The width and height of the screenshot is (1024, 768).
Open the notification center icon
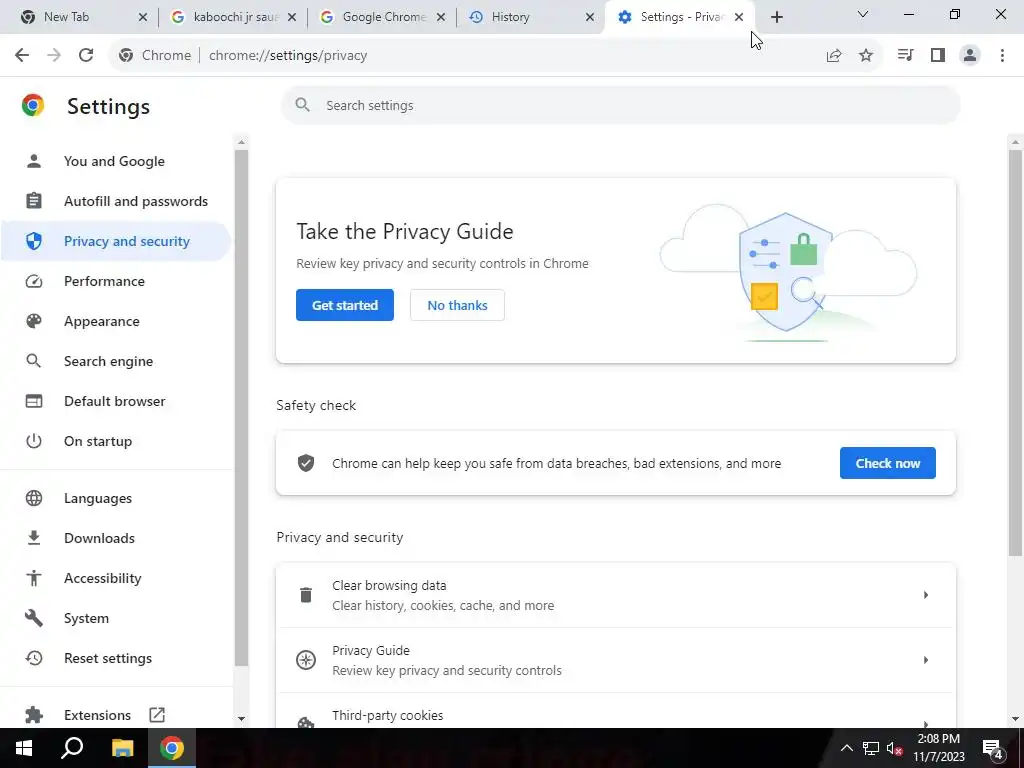tap(993, 748)
